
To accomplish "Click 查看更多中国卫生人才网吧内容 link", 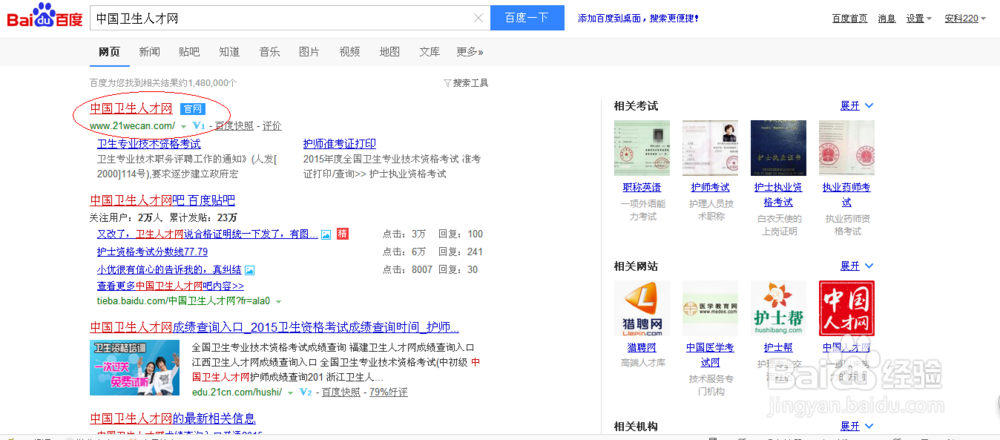I will point(170,286).
